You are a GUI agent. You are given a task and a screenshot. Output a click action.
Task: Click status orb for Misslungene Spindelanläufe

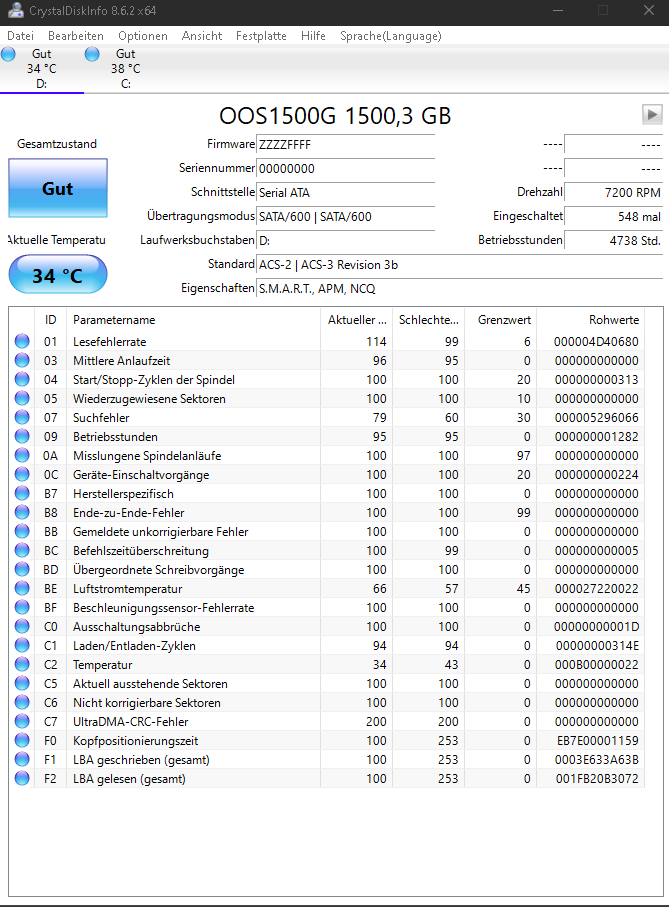click(22, 455)
